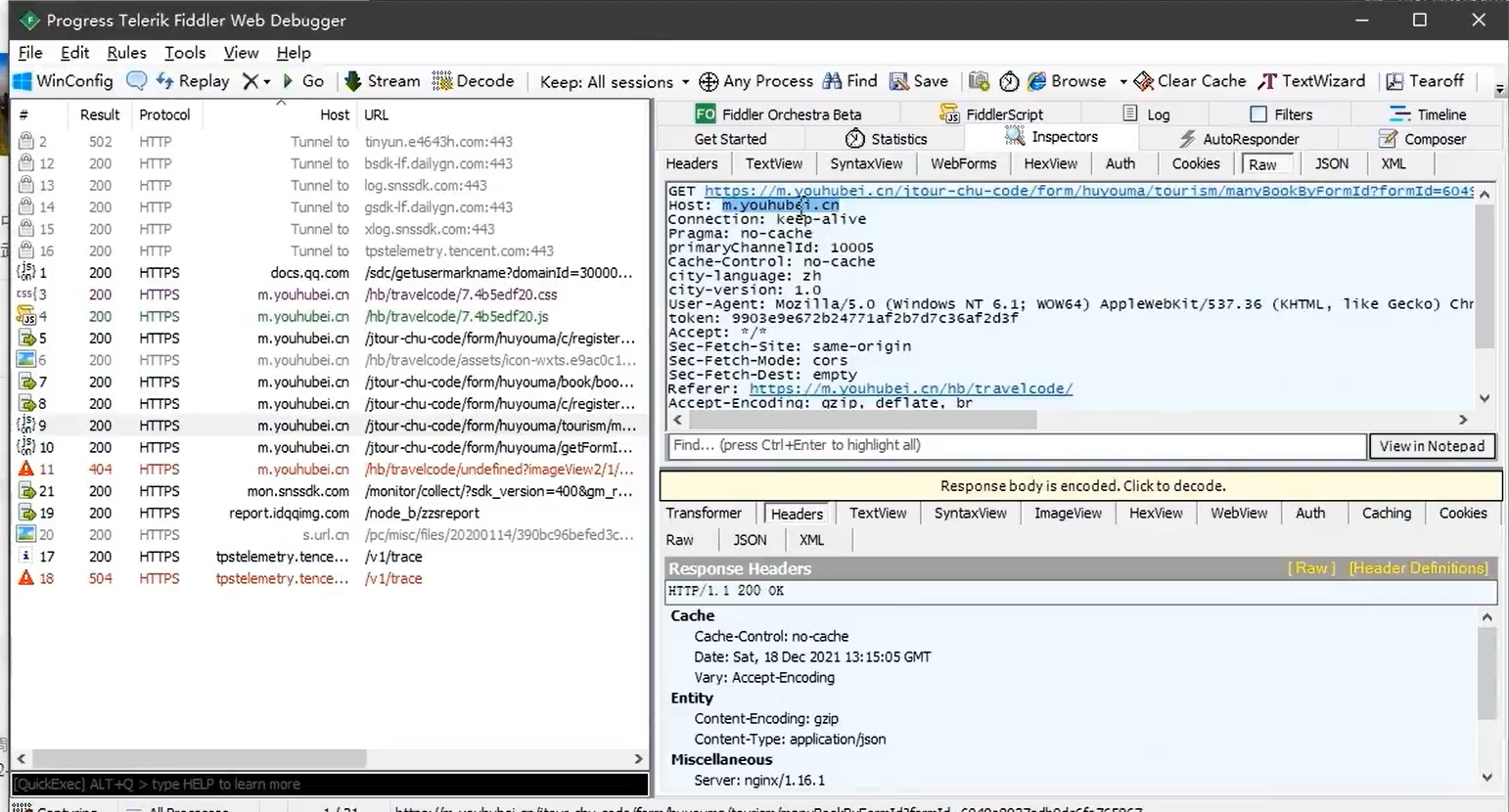Viewport: 1509px width, 812px height.
Task: Open the Edit menu
Action: click(74, 53)
